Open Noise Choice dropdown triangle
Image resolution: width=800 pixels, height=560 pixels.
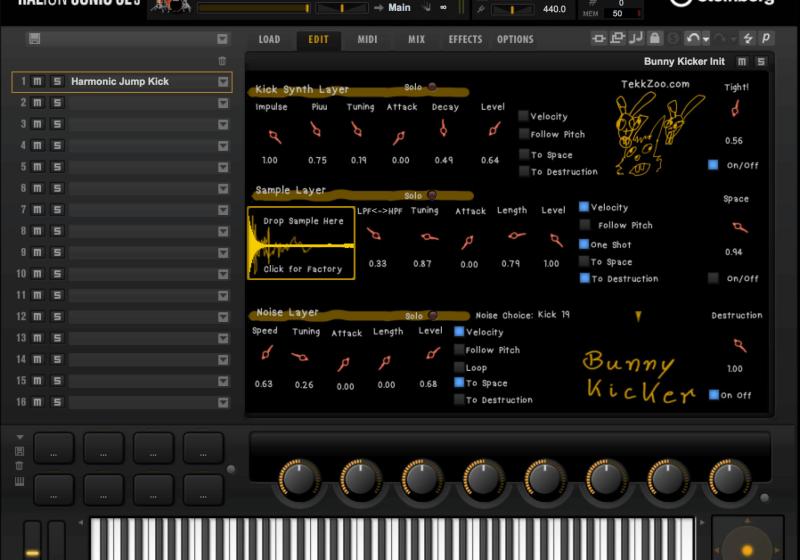(638, 317)
